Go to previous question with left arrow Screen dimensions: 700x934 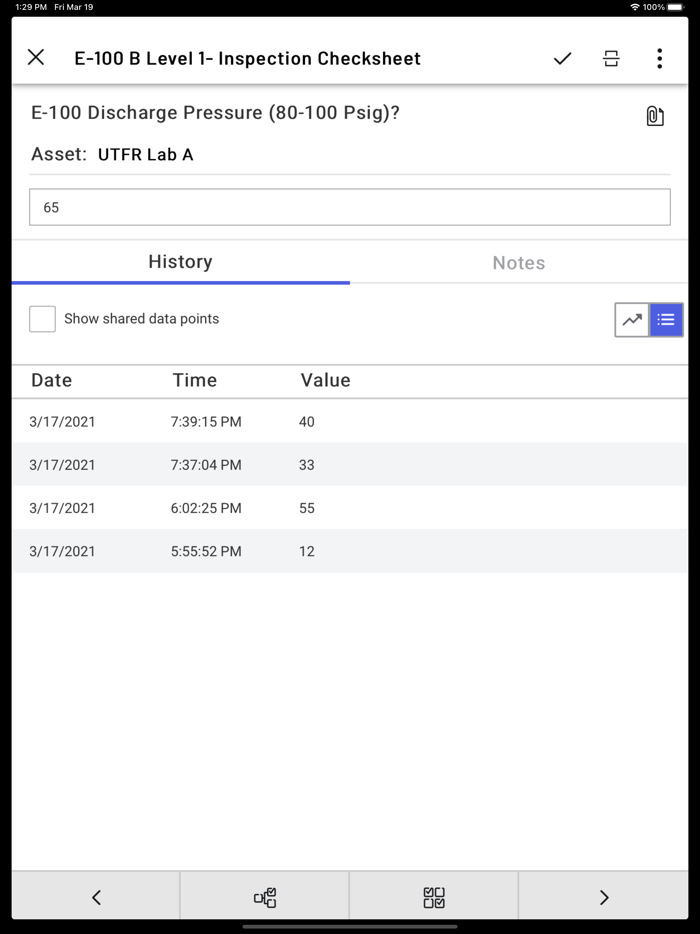tap(96, 897)
